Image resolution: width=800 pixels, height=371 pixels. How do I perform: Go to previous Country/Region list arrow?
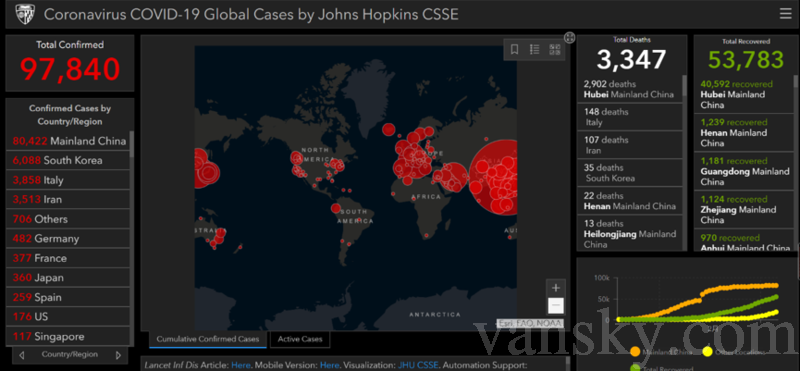tap(21, 355)
